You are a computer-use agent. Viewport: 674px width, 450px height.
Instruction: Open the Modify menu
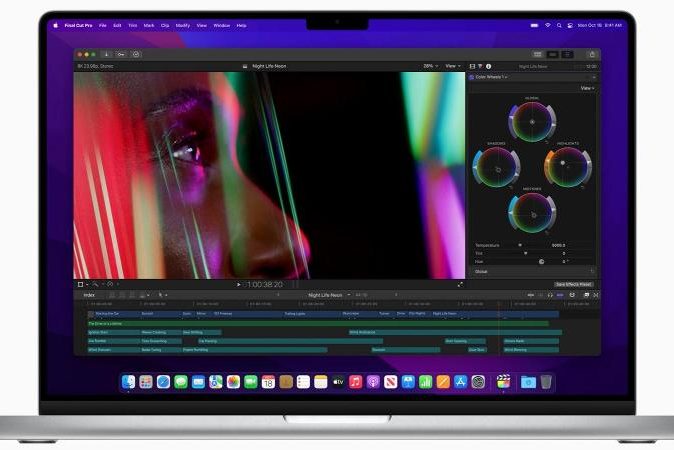183,25
